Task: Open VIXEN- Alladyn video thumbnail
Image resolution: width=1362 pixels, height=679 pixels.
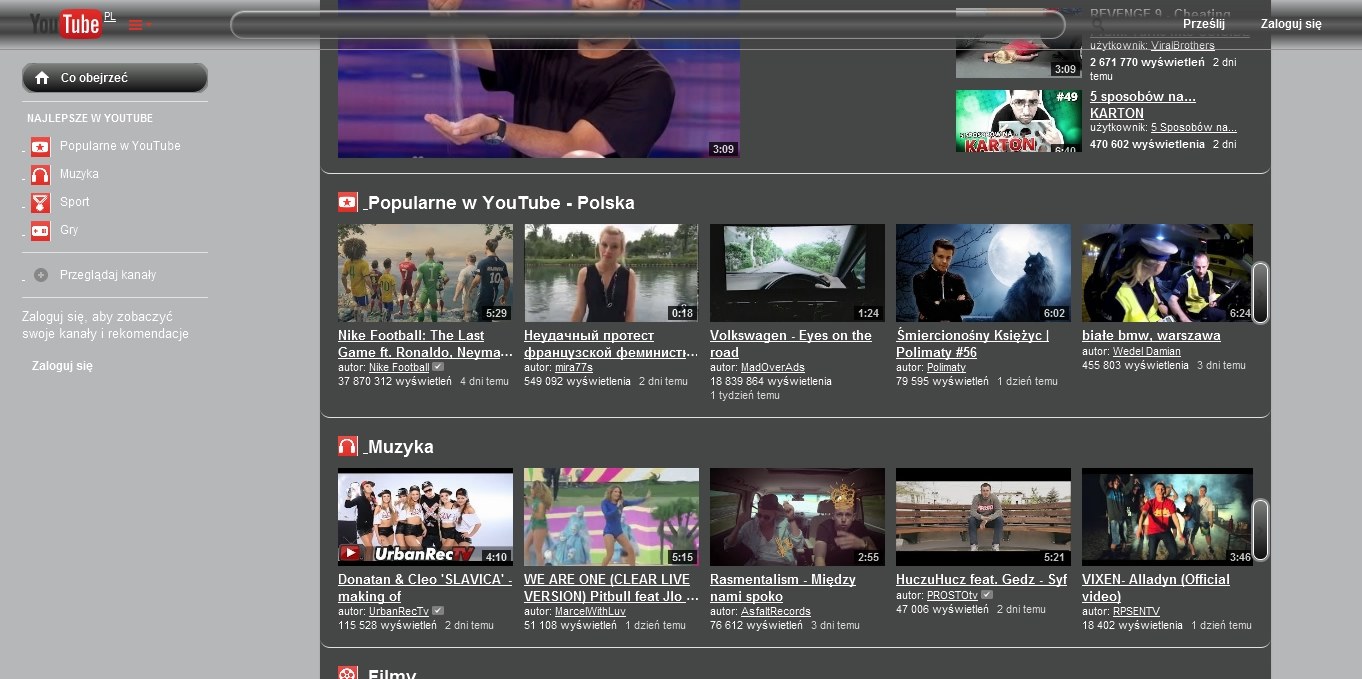Action: point(1167,517)
